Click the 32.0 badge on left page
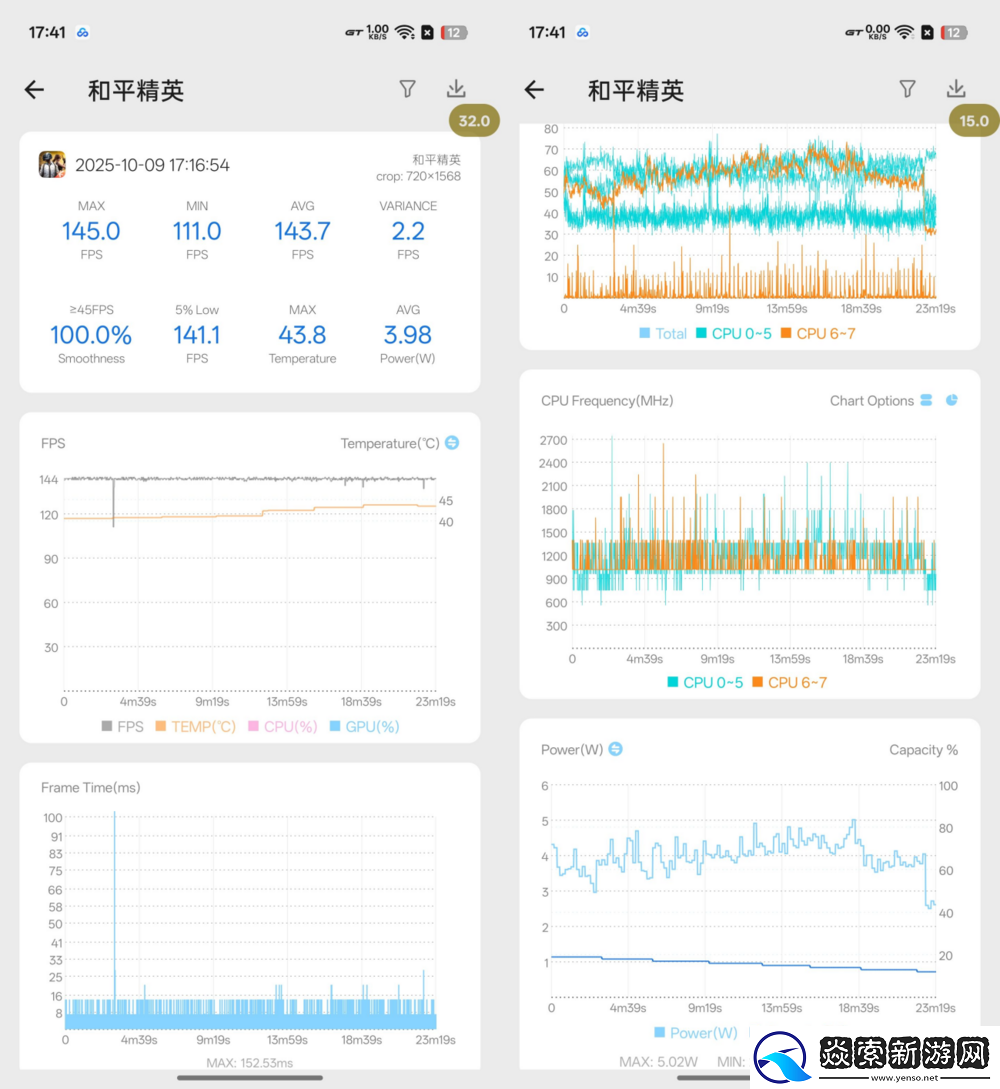 (473, 120)
